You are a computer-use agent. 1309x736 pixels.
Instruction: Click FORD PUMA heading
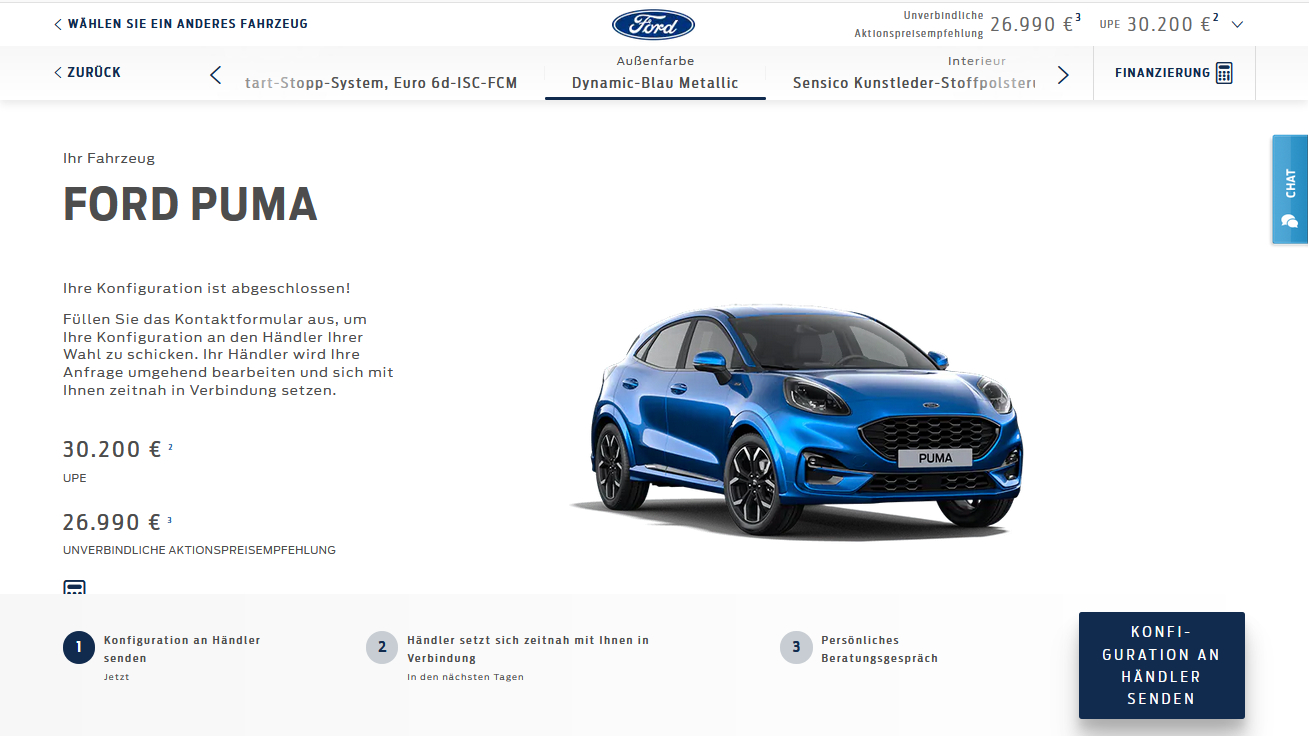point(190,204)
